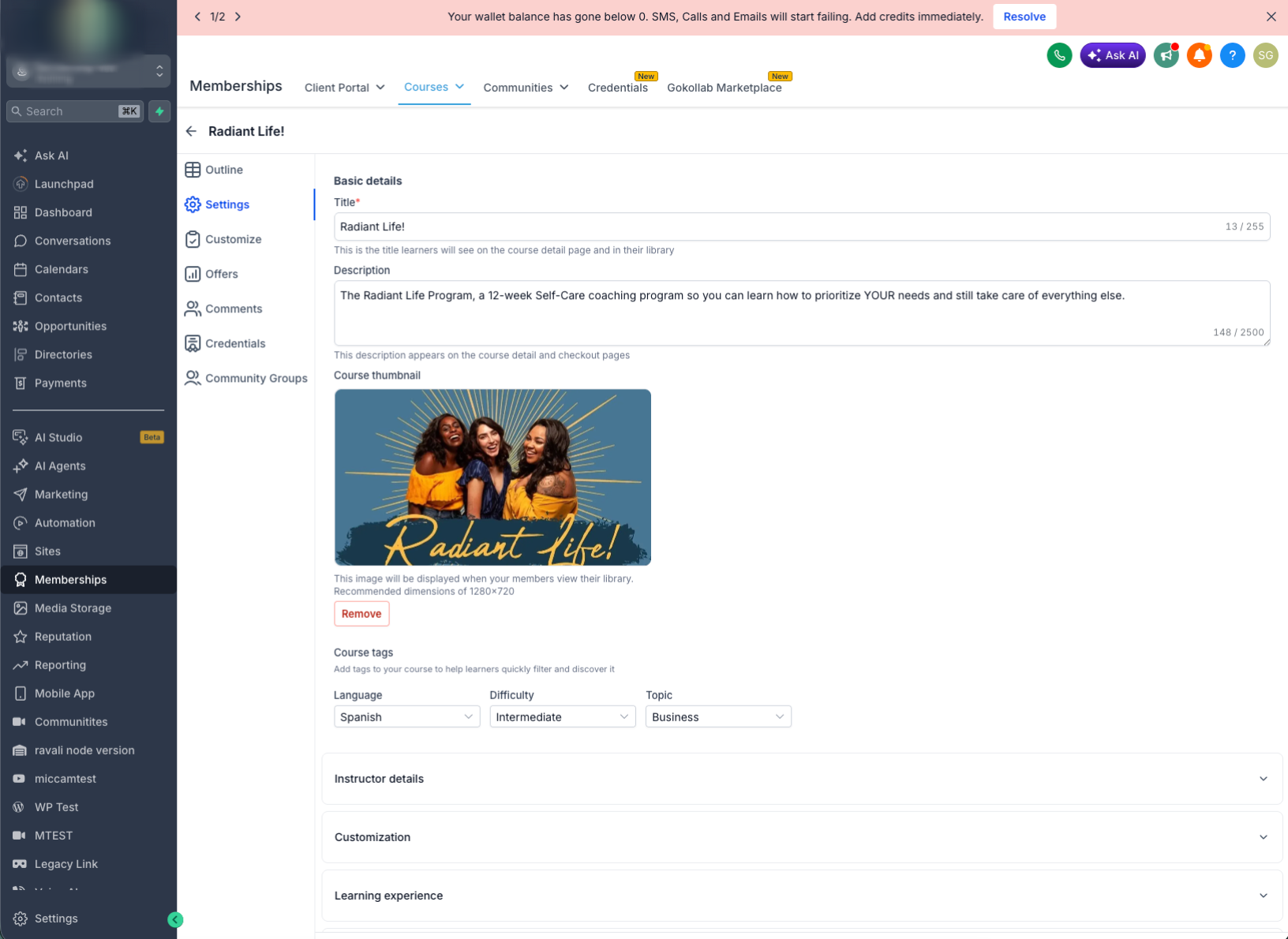Image resolution: width=1288 pixels, height=939 pixels.
Task: Click the Description text area
Action: click(x=802, y=313)
